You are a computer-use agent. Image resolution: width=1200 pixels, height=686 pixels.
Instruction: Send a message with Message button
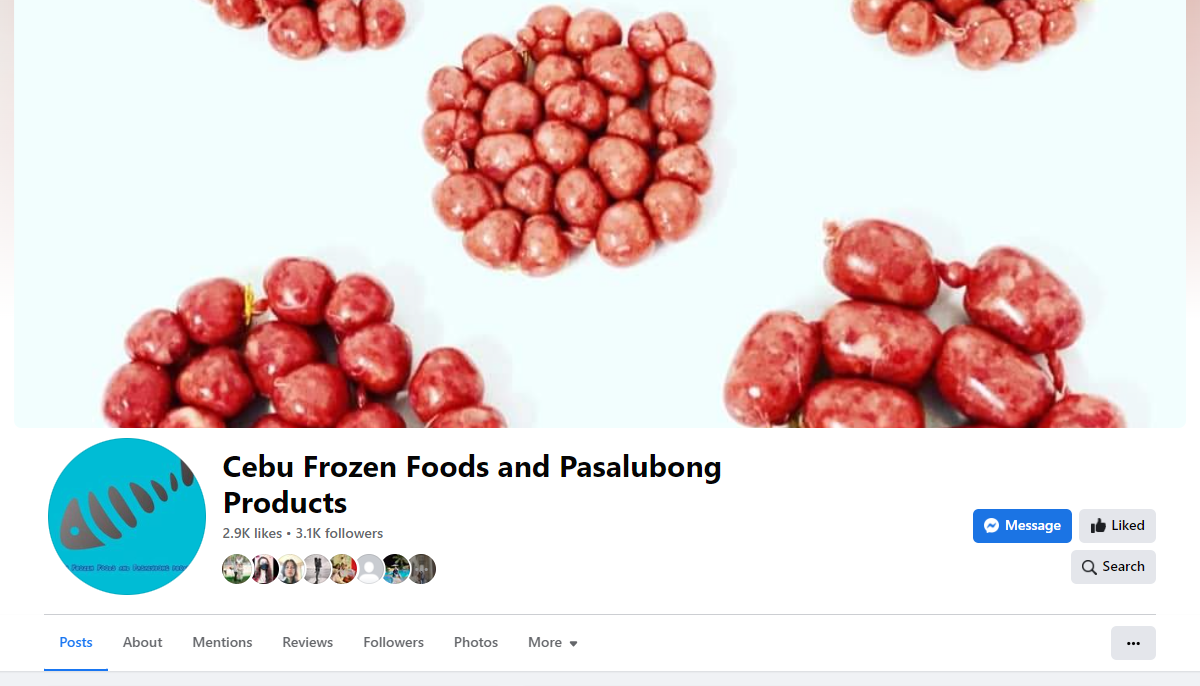coord(1022,526)
